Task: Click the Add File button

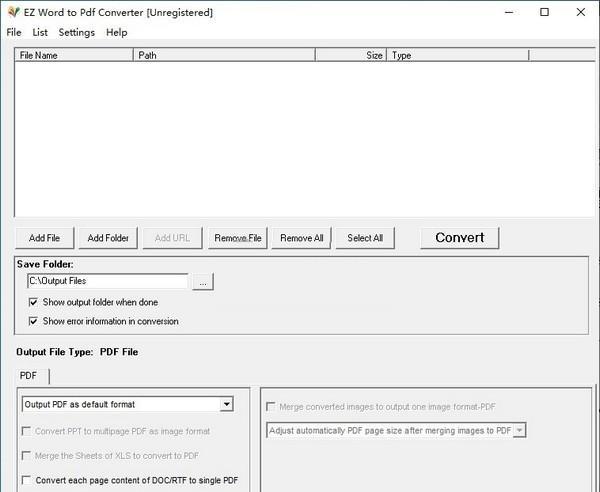Action: (x=44, y=238)
